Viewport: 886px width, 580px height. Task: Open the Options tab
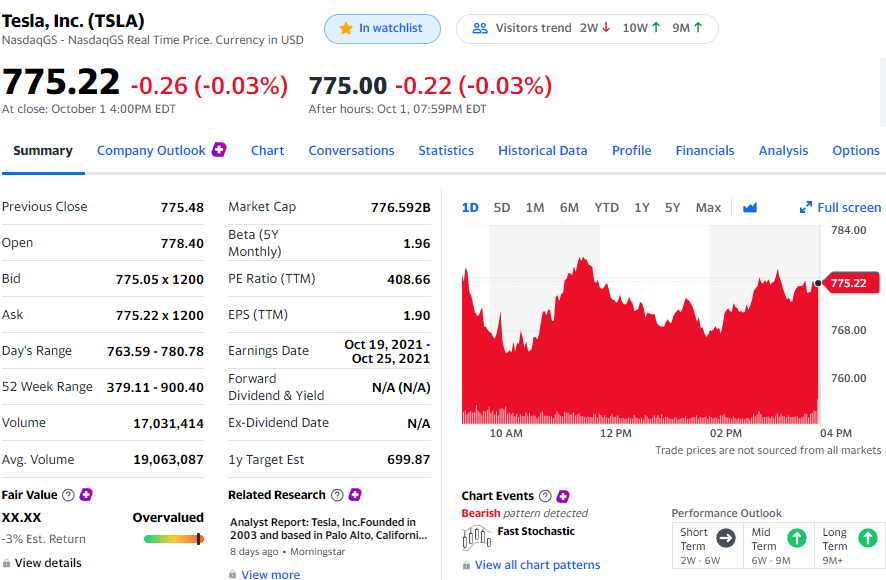point(855,150)
